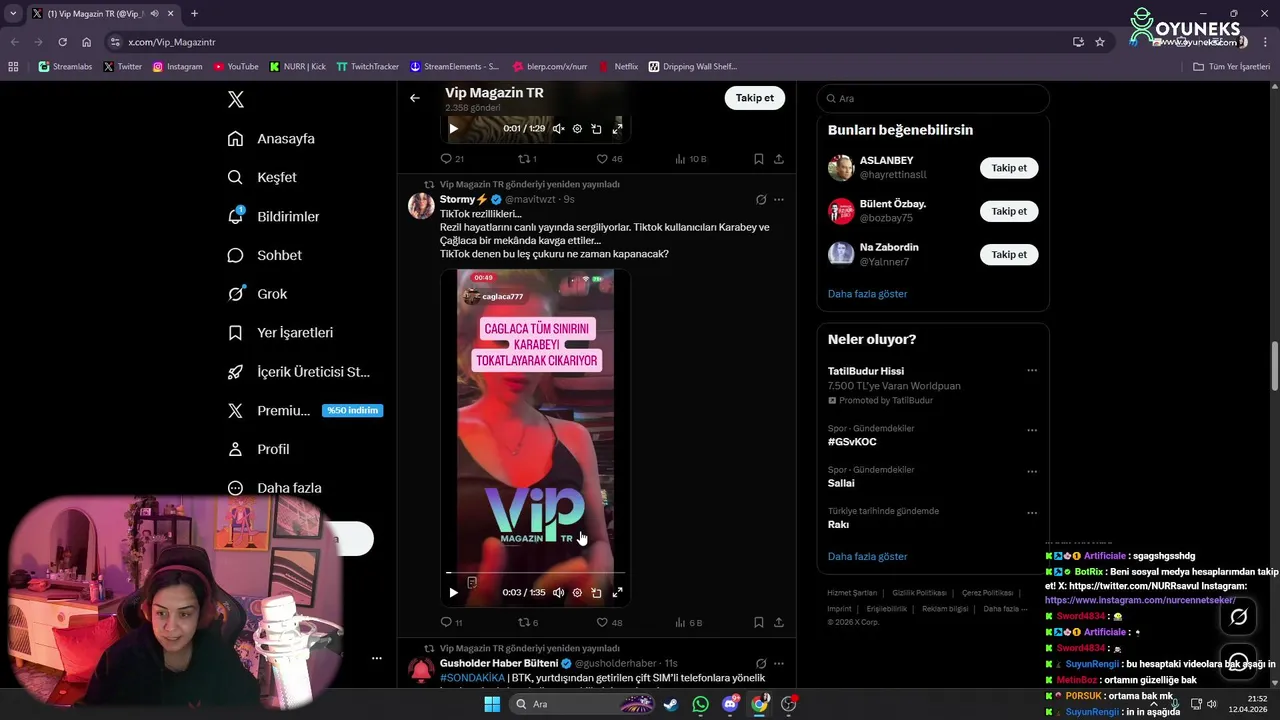Image resolution: width=1280 pixels, height=720 pixels.
Task: Open Profil page
Action: pos(258,449)
